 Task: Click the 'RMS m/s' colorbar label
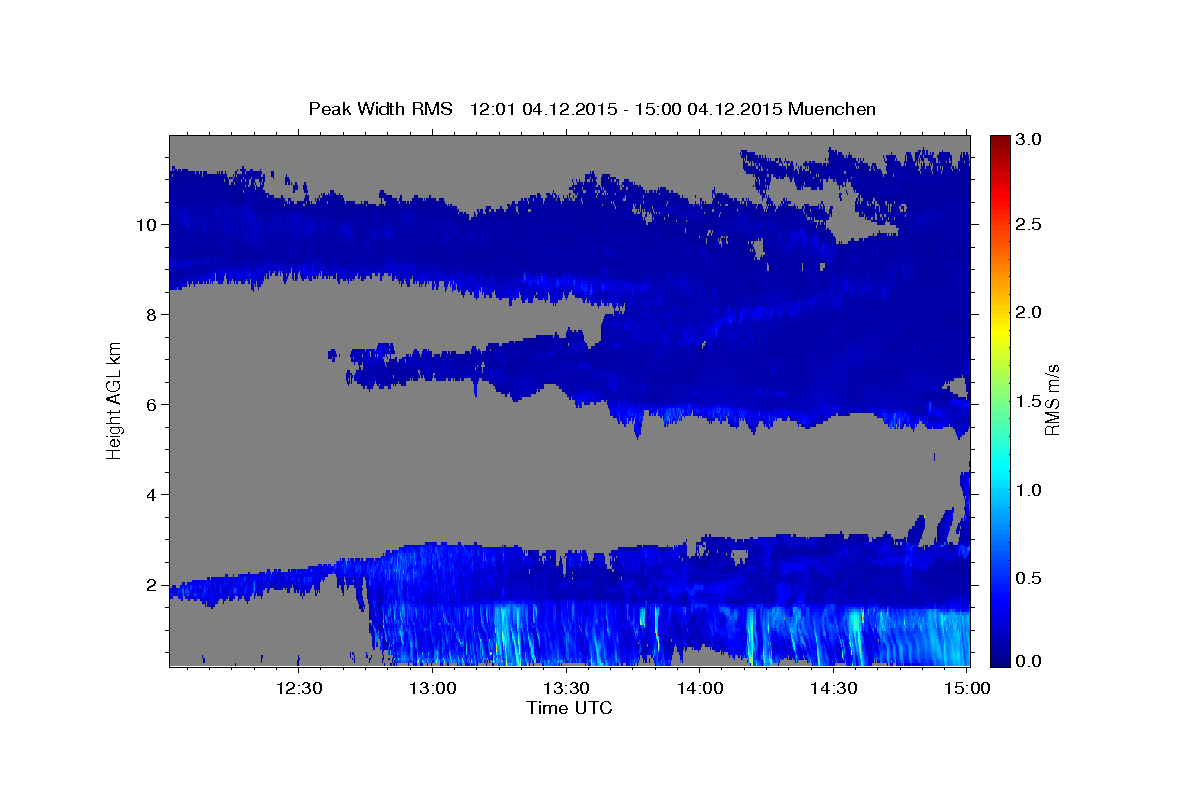pyautogui.click(x=1052, y=399)
